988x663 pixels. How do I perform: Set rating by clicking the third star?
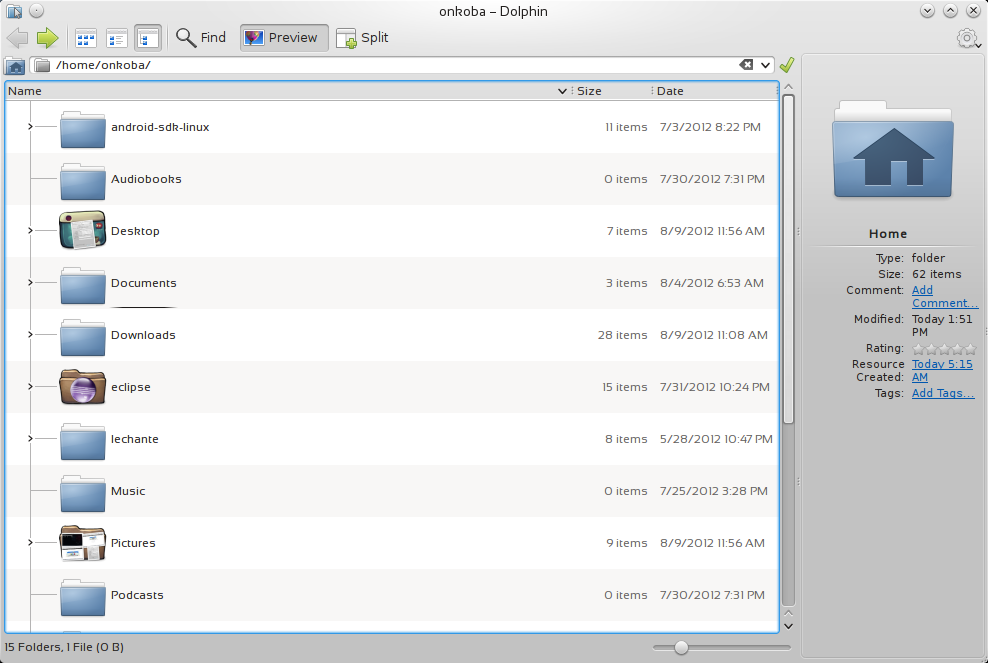[945, 349]
